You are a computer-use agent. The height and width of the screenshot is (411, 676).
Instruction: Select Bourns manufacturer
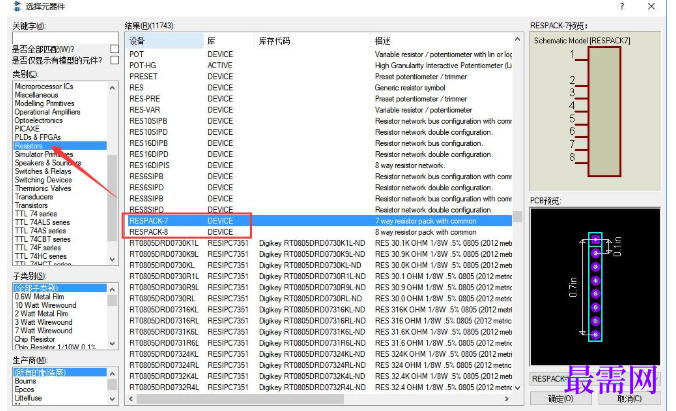[25, 381]
